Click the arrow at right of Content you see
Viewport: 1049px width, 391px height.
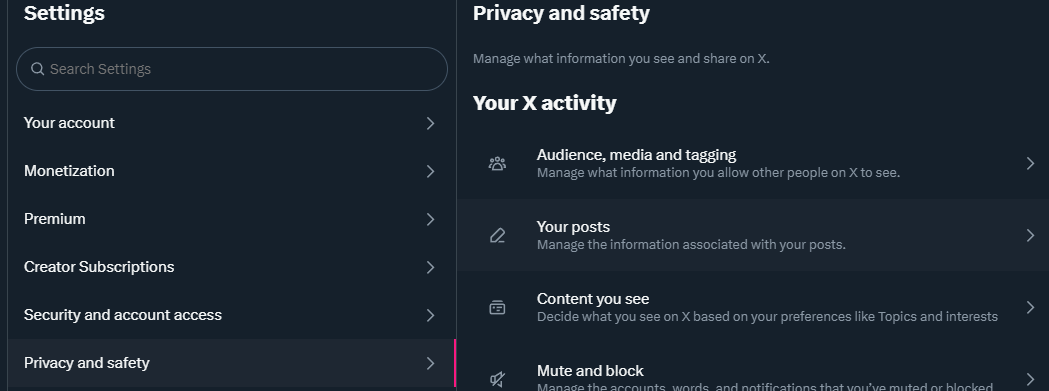coord(1030,307)
